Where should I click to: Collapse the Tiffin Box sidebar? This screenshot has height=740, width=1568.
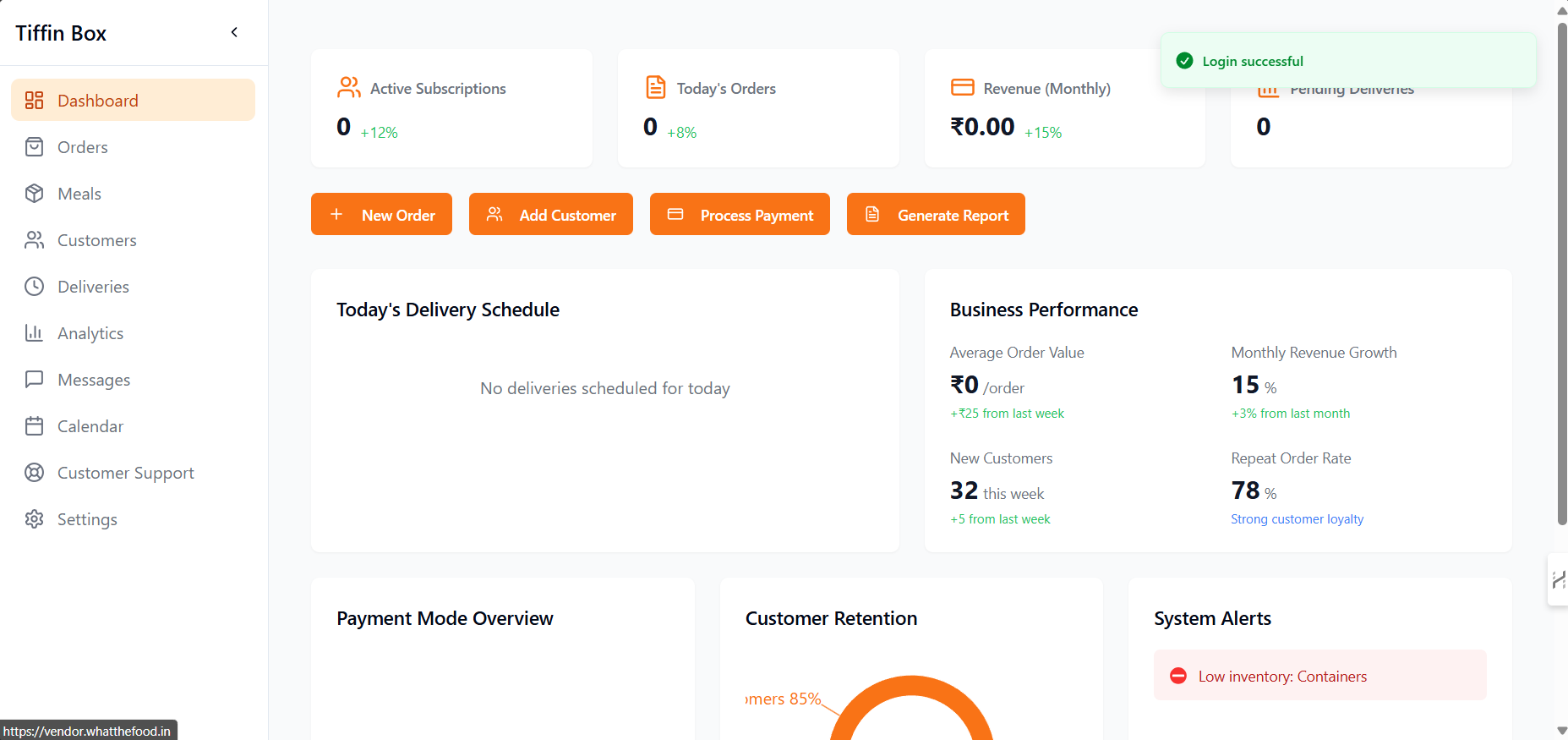(x=234, y=33)
